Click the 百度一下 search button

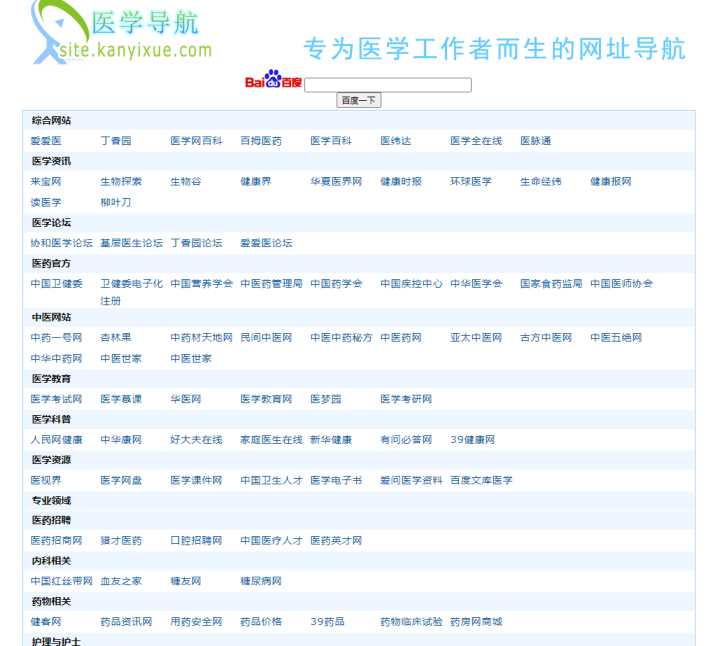click(x=359, y=100)
